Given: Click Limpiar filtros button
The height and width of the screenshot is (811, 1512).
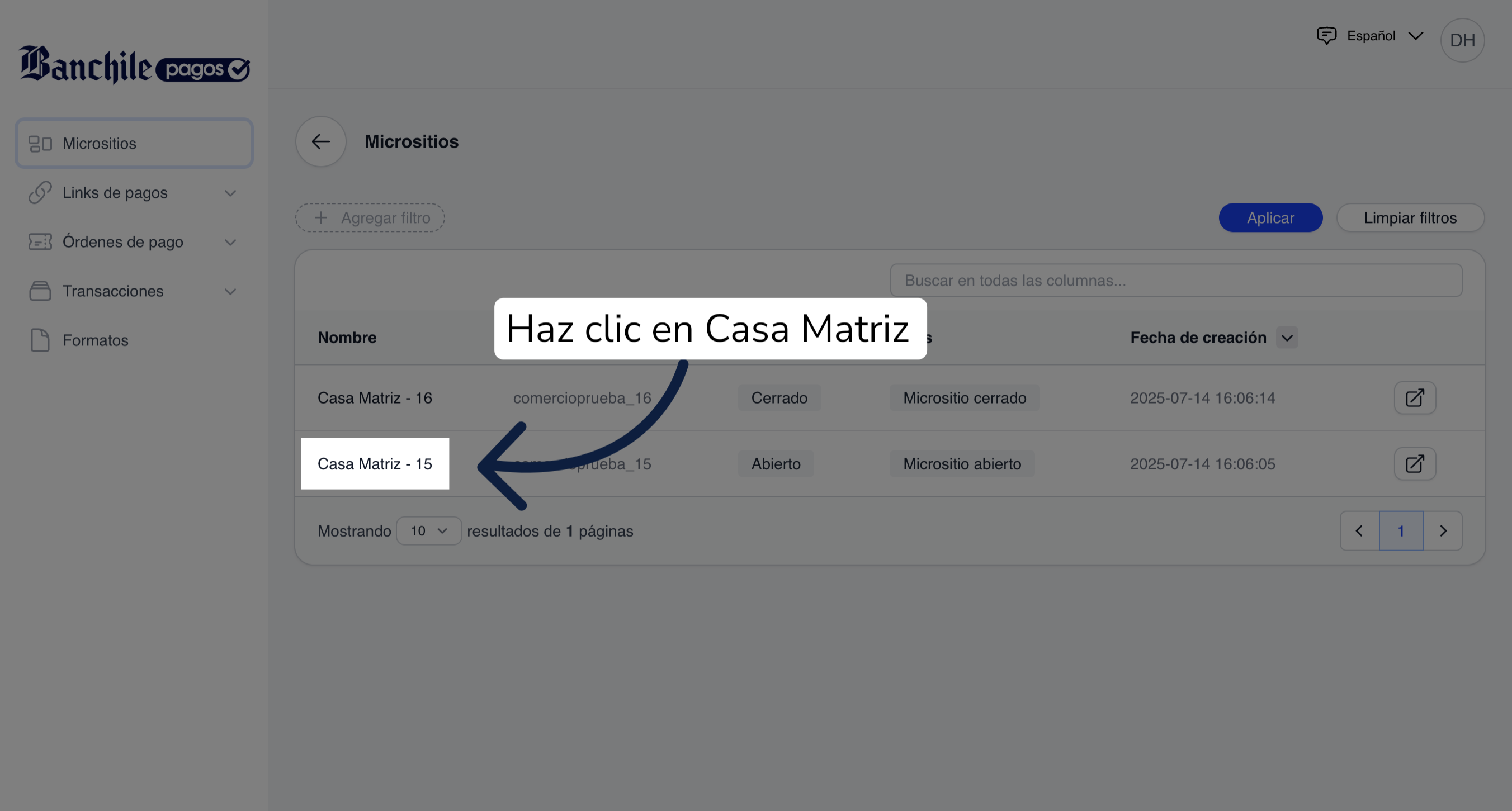Looking at the screenshot, I should (1410, 218).
